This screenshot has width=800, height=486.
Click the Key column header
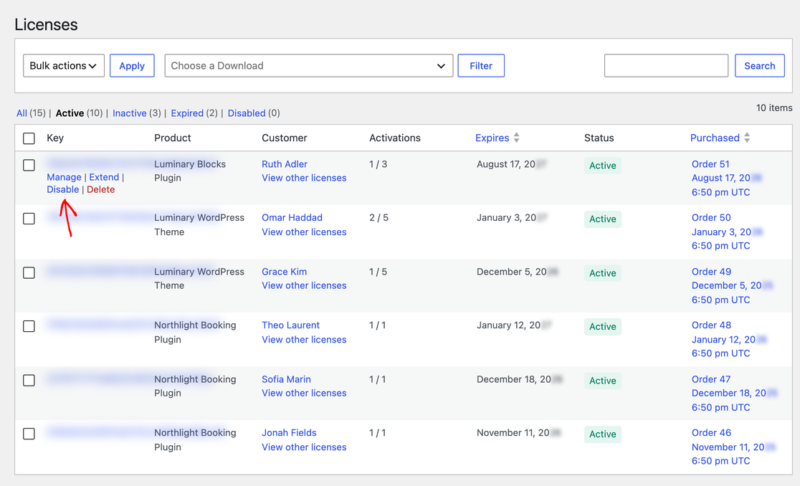click(55, 138)
